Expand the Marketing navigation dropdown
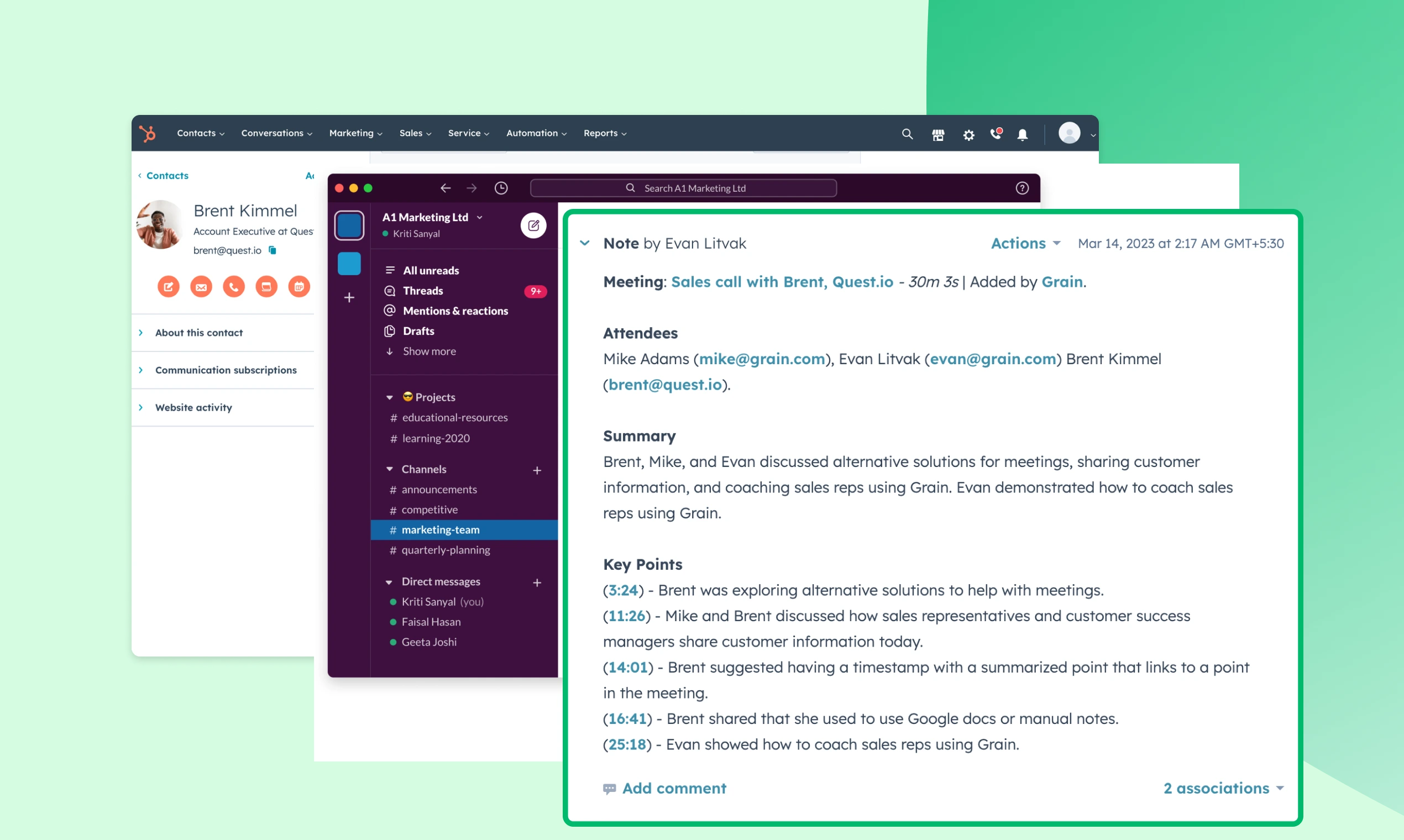Viewport: 1404px width, 840px height. click(x=354, y=132)
